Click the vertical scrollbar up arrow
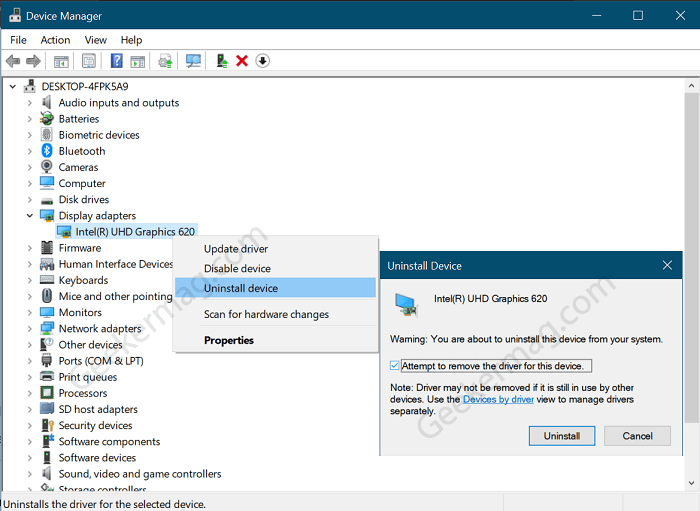 pyautogui.click(x=692, y=86)
